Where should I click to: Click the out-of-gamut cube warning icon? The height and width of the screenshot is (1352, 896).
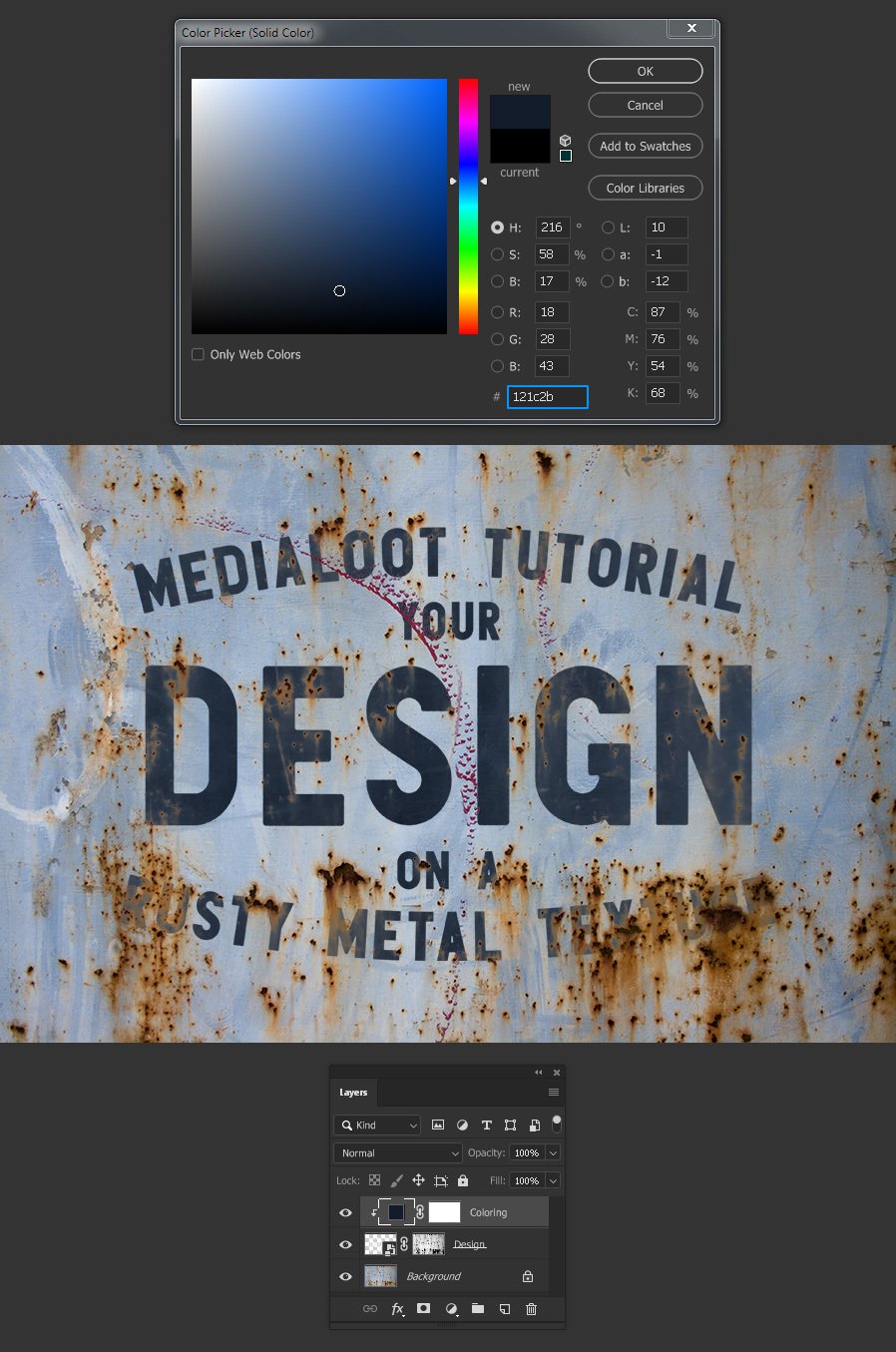pos(566,141)
